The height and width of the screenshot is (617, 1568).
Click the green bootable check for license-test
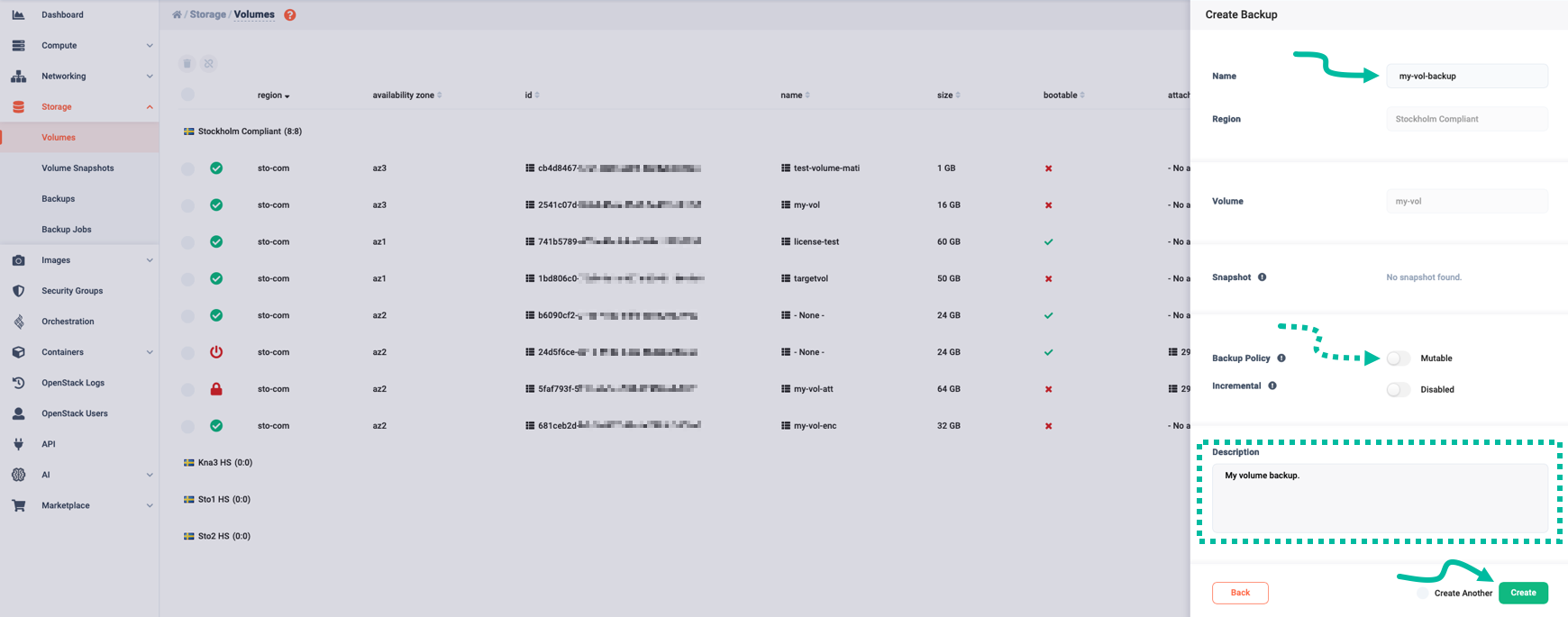click(1048, 242)
